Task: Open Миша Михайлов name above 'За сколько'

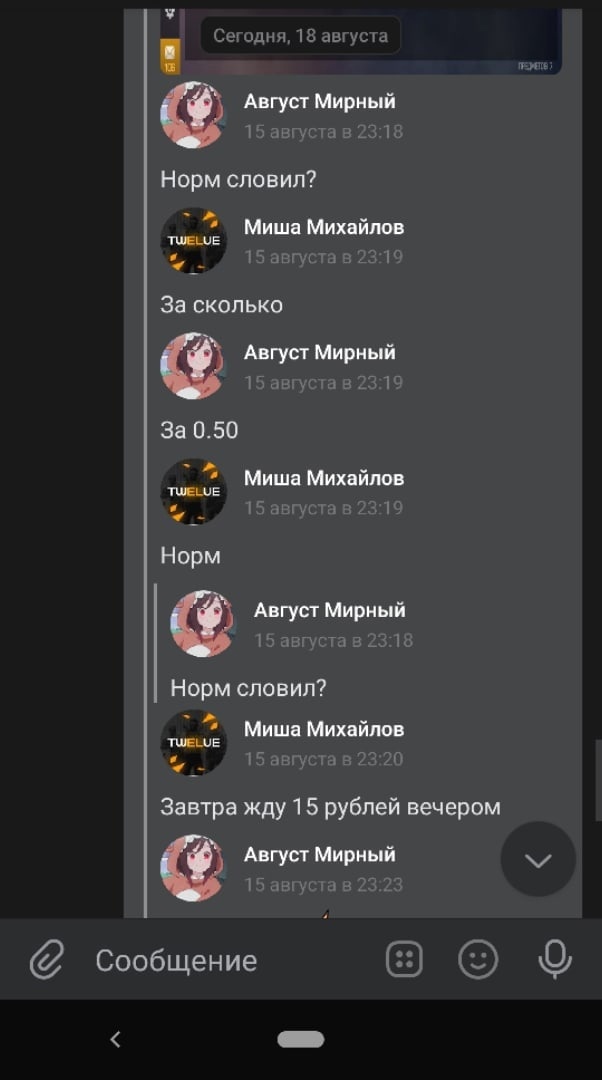Action: [x=324, y=227]
